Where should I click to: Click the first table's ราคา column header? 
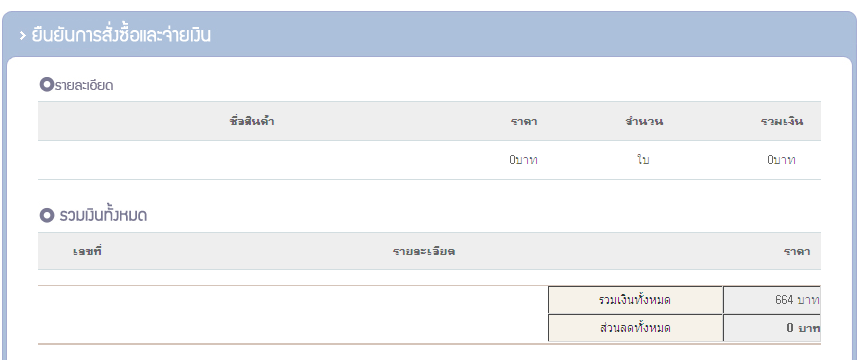523,122
